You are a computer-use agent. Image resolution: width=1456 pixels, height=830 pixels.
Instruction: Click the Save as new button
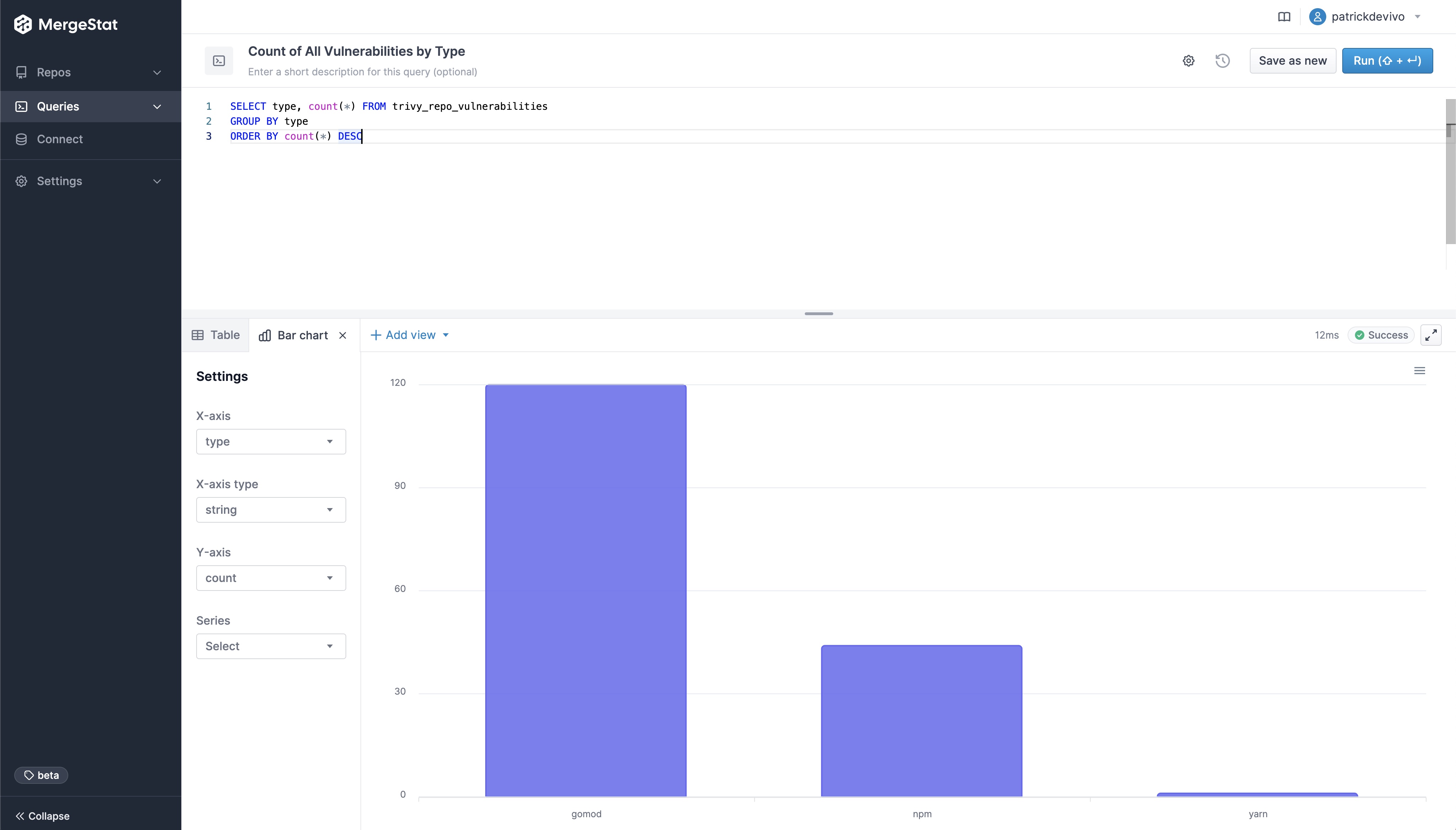click(1292, 60)
